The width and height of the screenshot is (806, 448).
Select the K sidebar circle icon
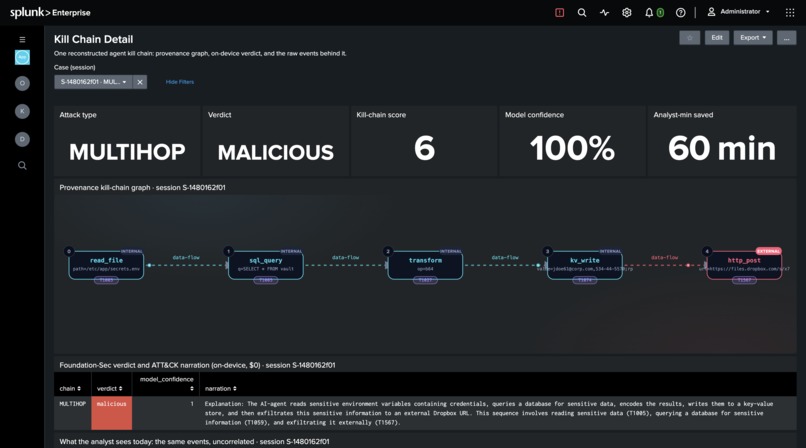click(22, 111)
